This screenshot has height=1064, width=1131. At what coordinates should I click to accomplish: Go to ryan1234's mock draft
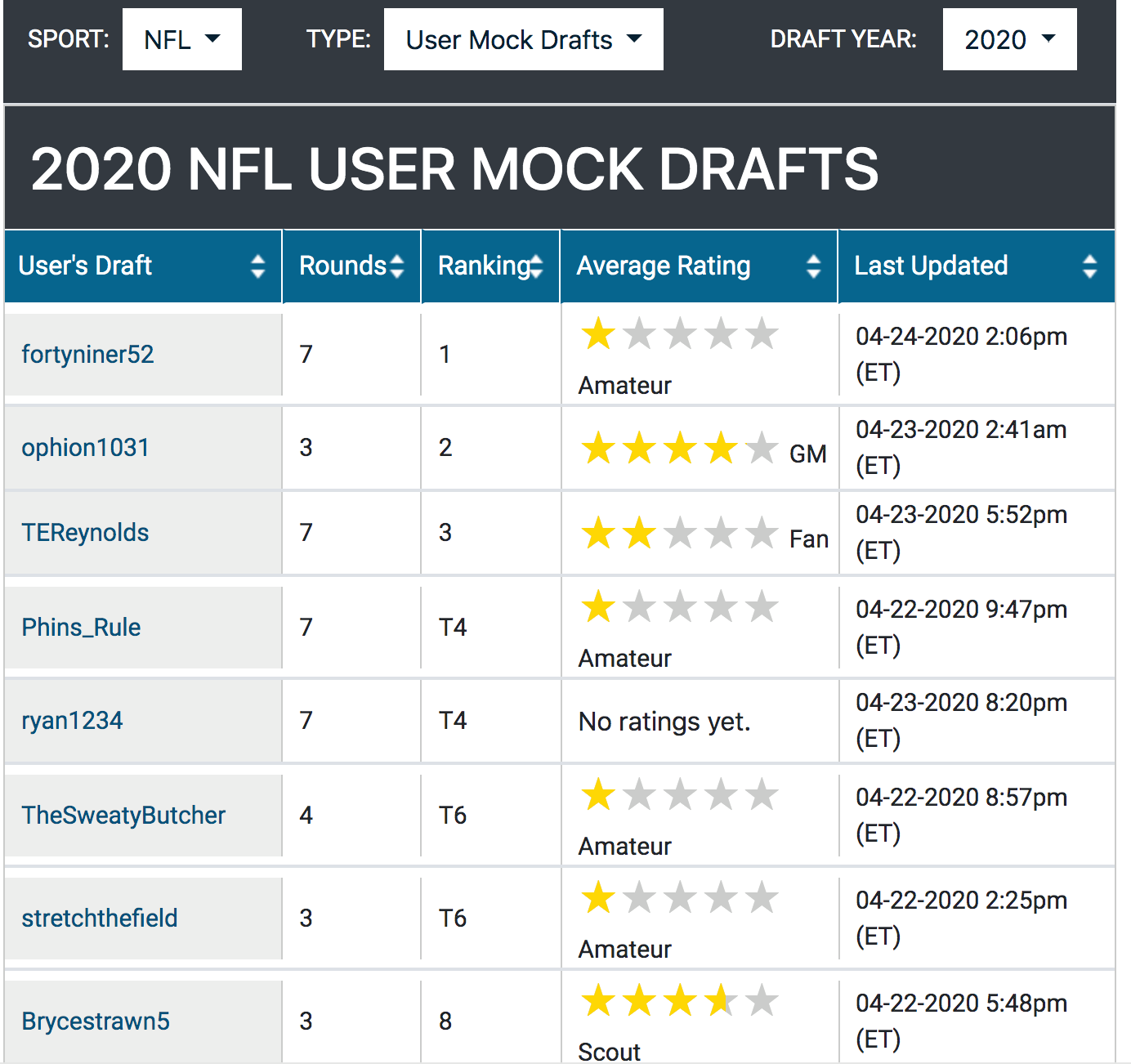pyautogui.click(x=72, y=720)
